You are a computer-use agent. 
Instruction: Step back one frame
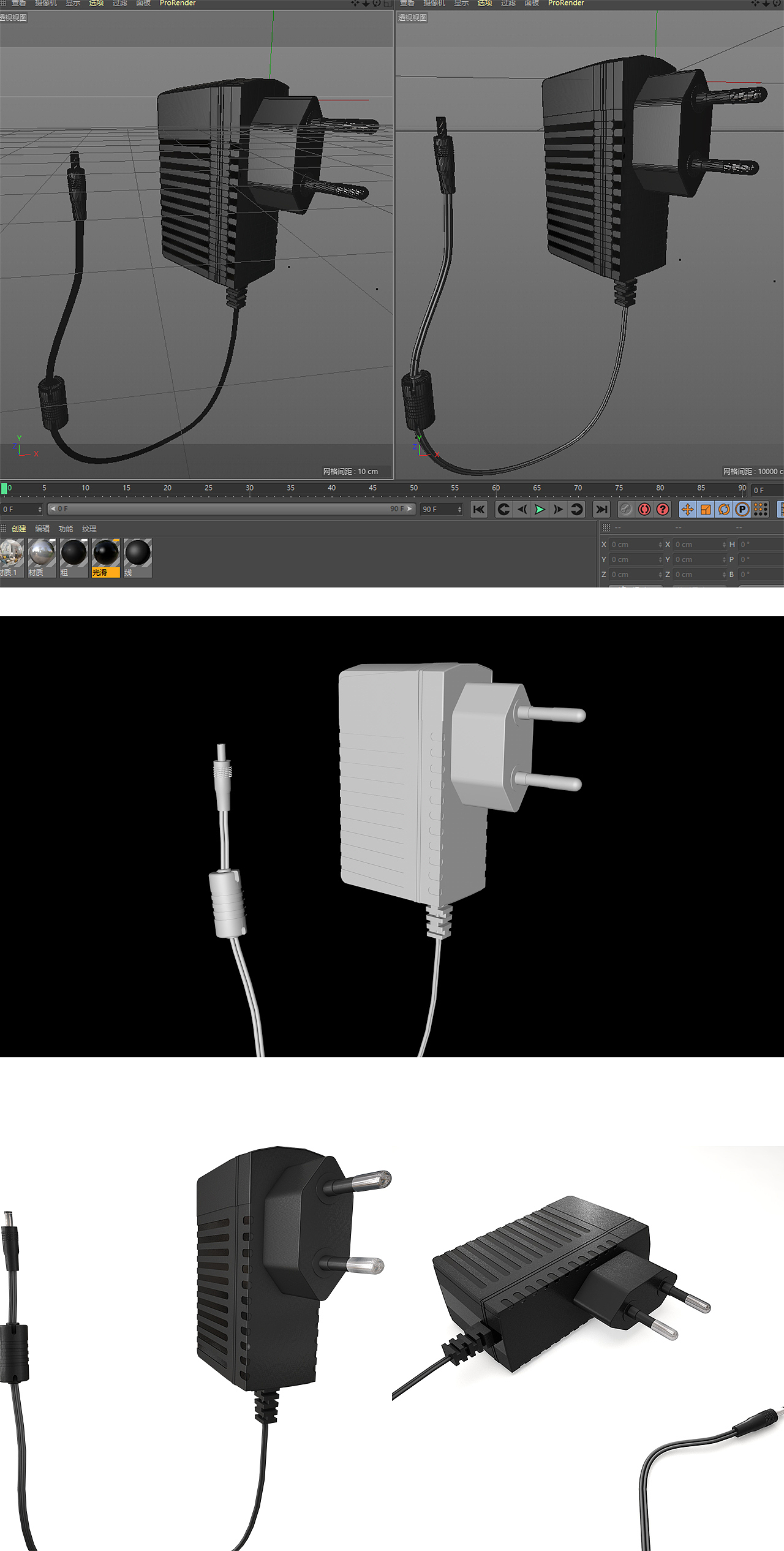pyautogui.click(x=522, y=509)
